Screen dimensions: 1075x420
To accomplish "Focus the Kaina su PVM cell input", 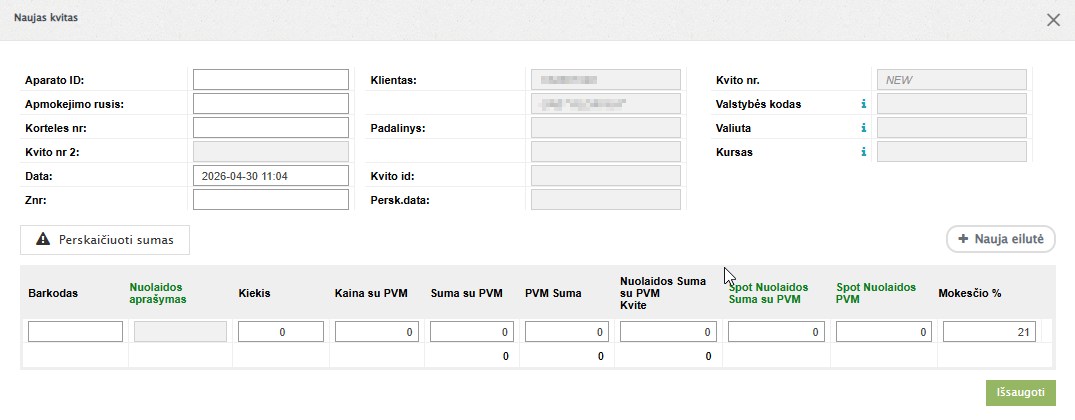I will click(x=377, y=332).
